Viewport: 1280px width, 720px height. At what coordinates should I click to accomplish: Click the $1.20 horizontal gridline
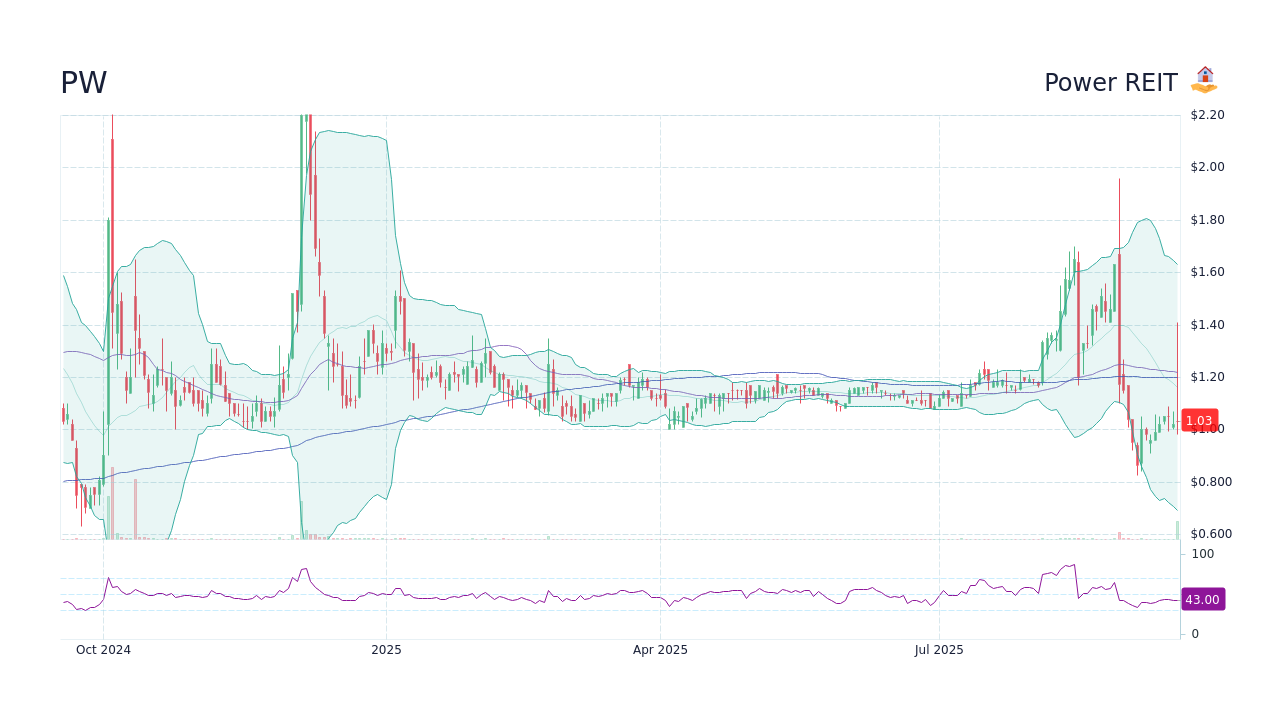click(x=600, y=377)
